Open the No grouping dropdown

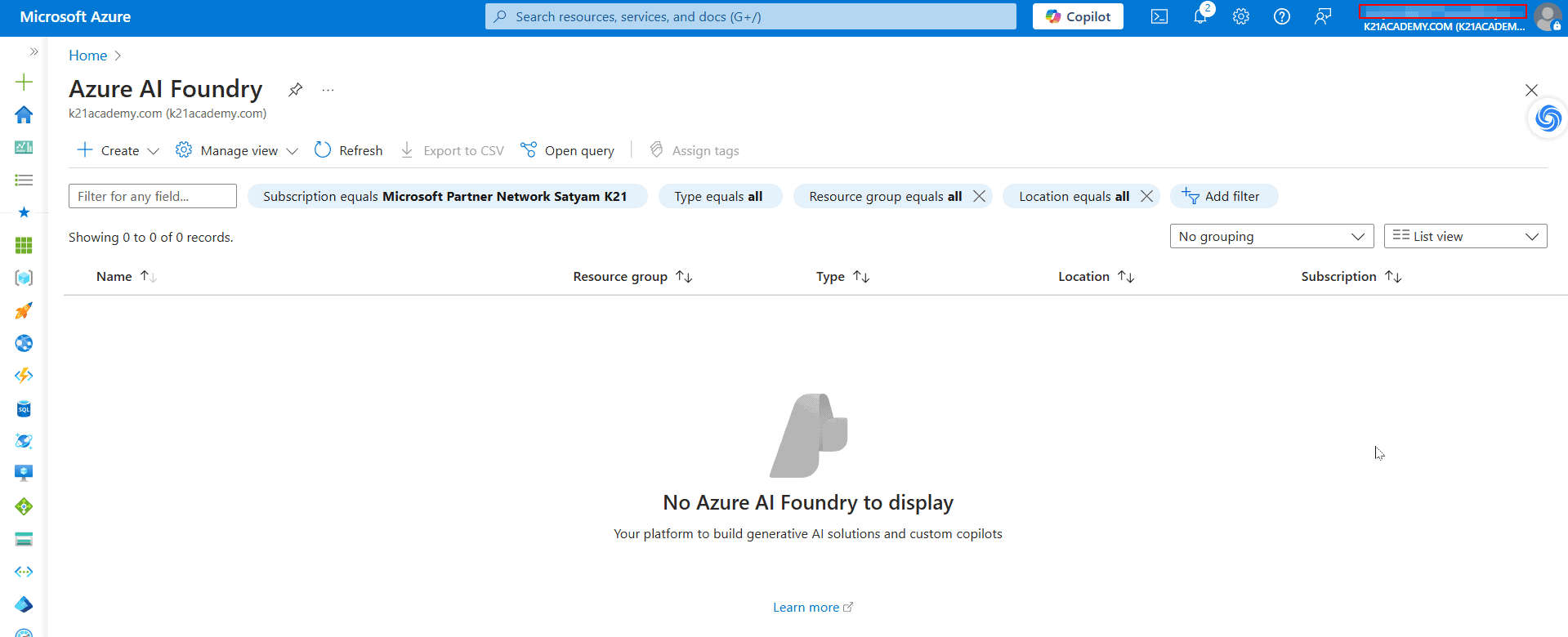1271,236
